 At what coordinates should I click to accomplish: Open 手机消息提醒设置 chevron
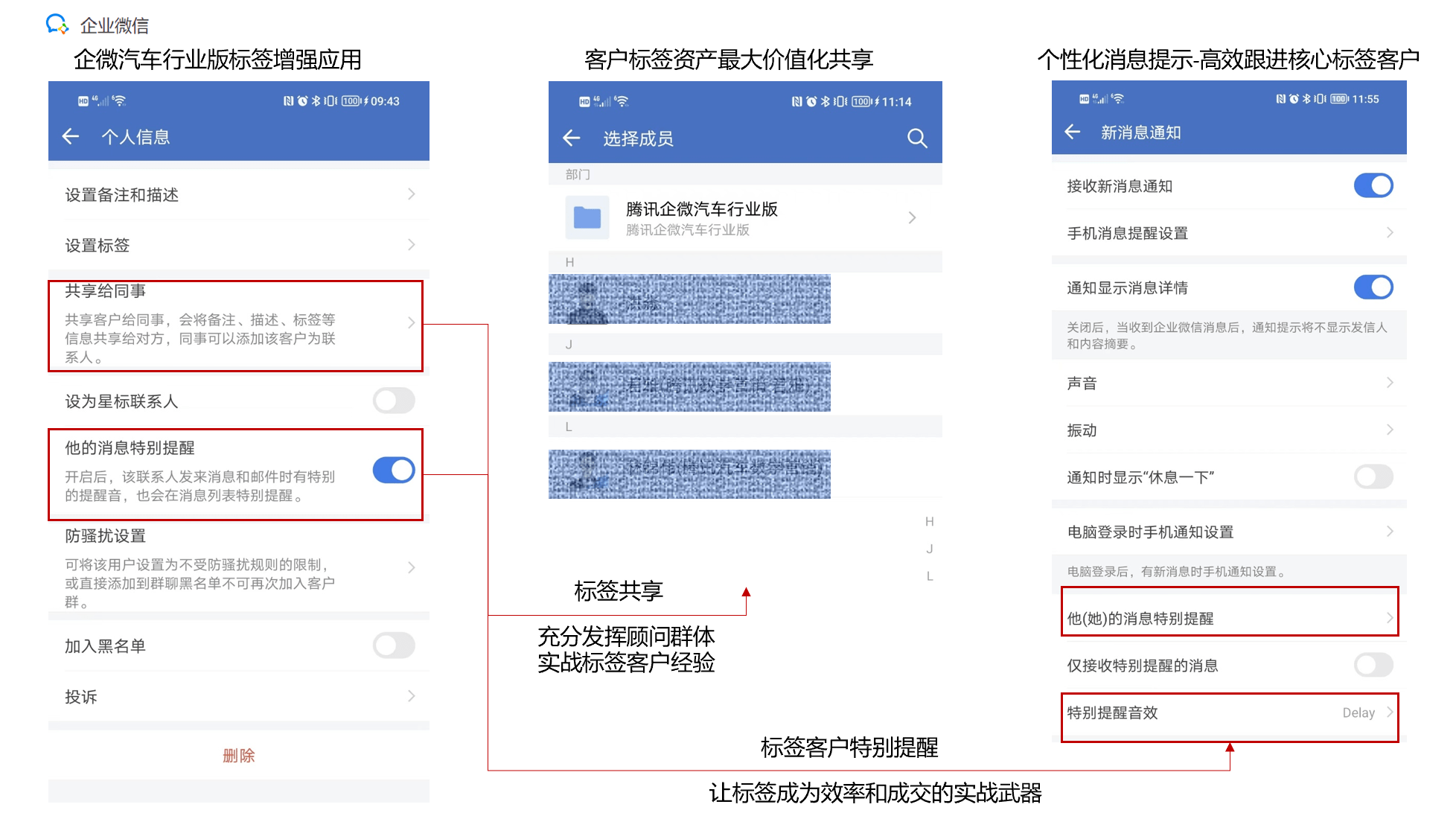[x=1389, y=232]
